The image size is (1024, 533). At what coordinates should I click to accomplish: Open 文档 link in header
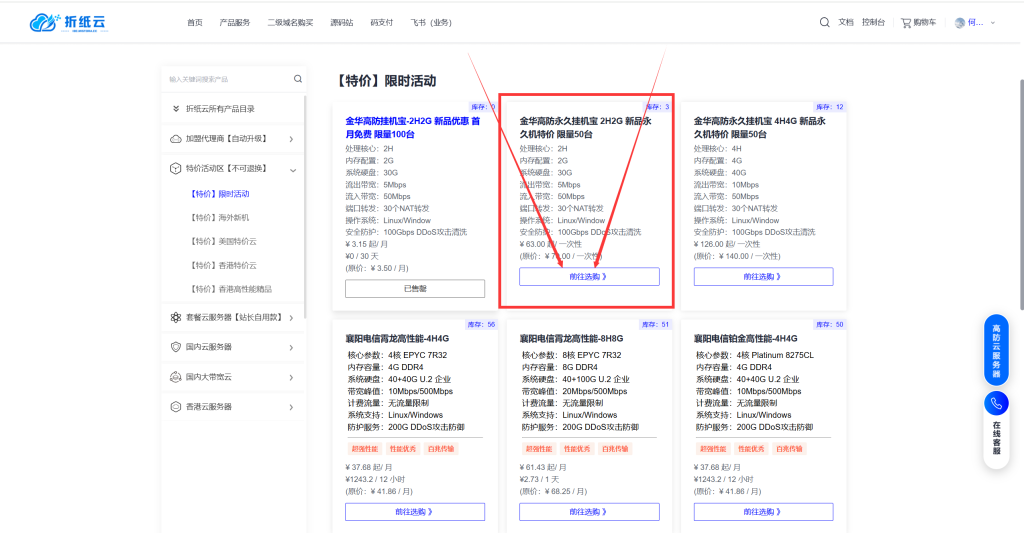tap(846, 22)
